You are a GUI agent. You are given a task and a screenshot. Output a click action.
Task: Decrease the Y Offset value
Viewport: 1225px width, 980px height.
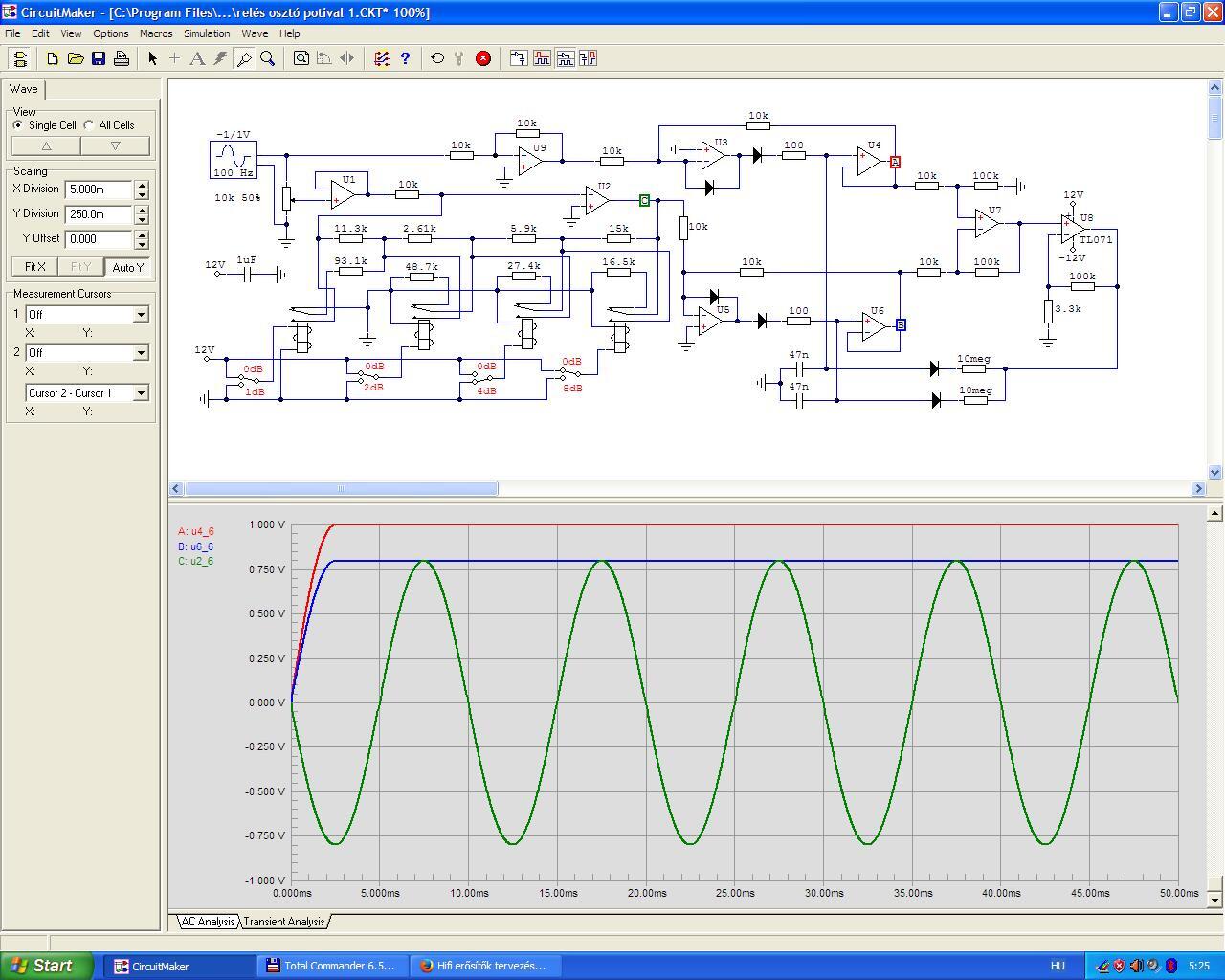(x=142, y=244)
